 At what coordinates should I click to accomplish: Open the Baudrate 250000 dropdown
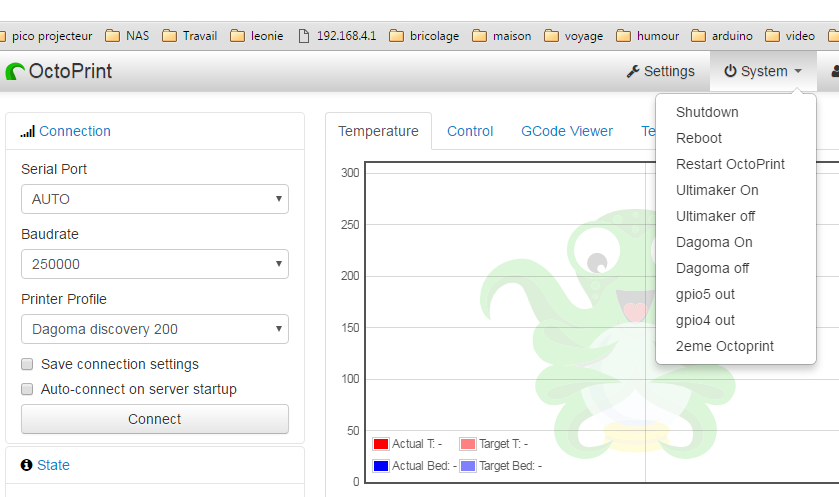pos(155,264)
